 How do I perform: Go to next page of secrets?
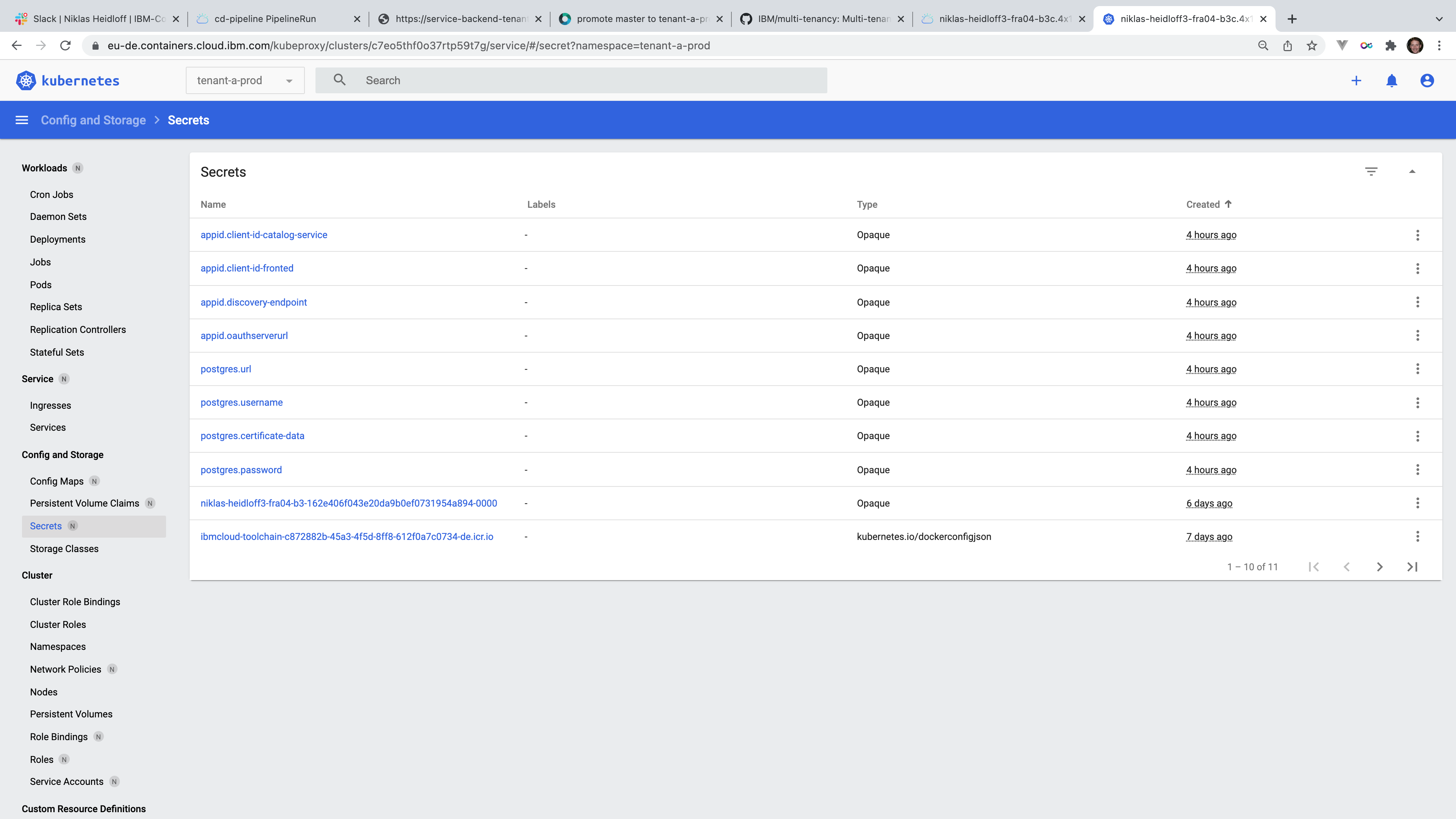1379,567
